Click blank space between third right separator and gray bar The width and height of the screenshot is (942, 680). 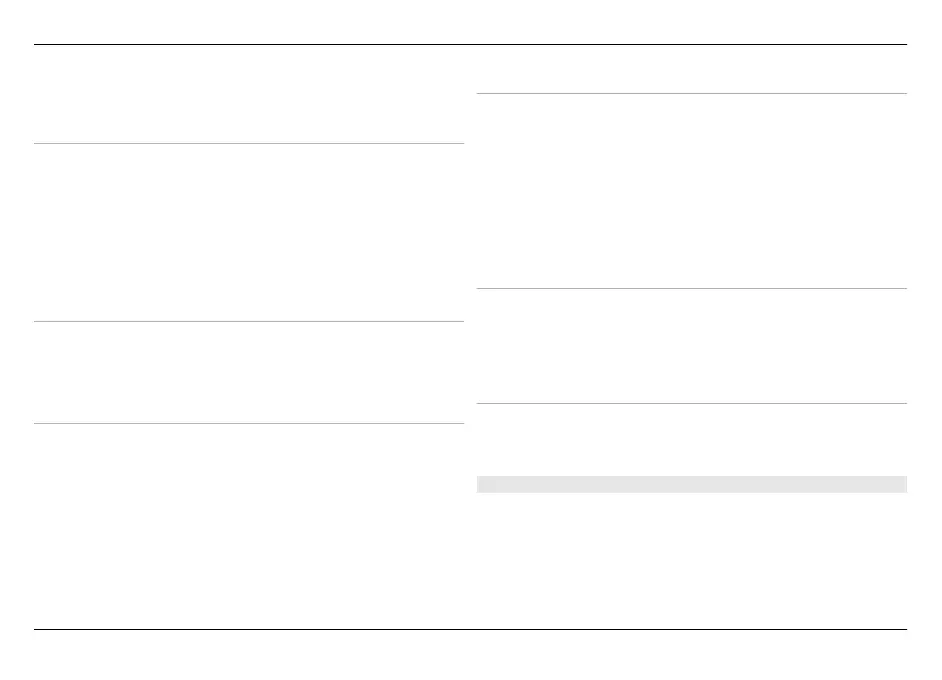(x=691, y=440)
